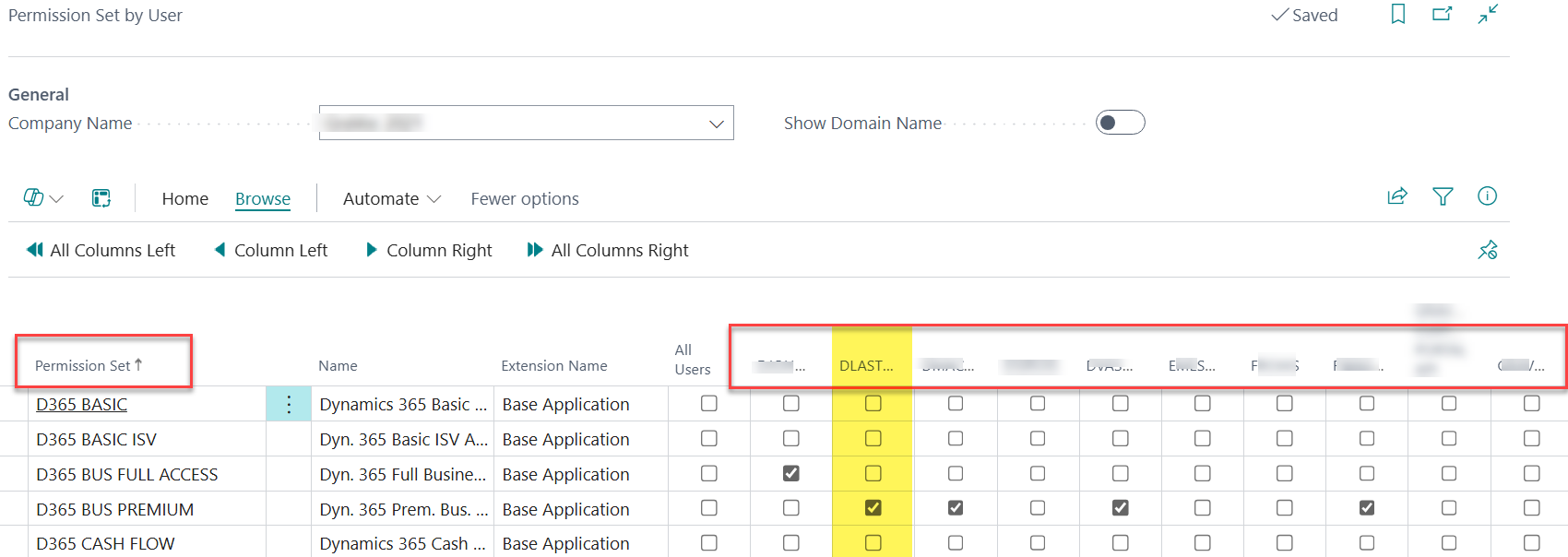Viewport: 1568px width, 557px height.
Task: Click the All Users column header
Action: click(692, 360)
